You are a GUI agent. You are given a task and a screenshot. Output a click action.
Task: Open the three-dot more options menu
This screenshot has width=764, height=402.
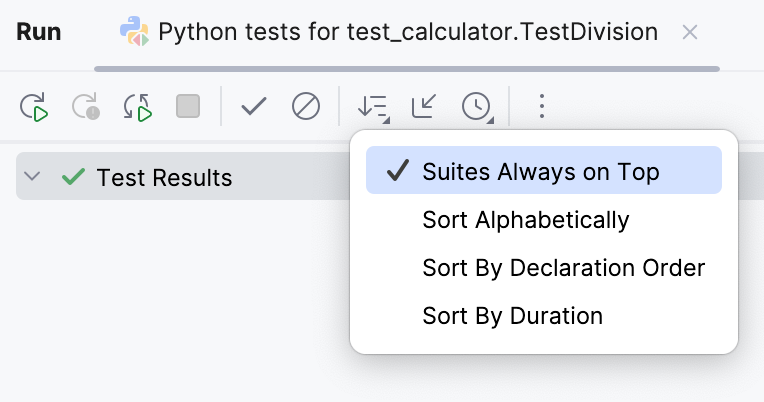click(541, 106)
